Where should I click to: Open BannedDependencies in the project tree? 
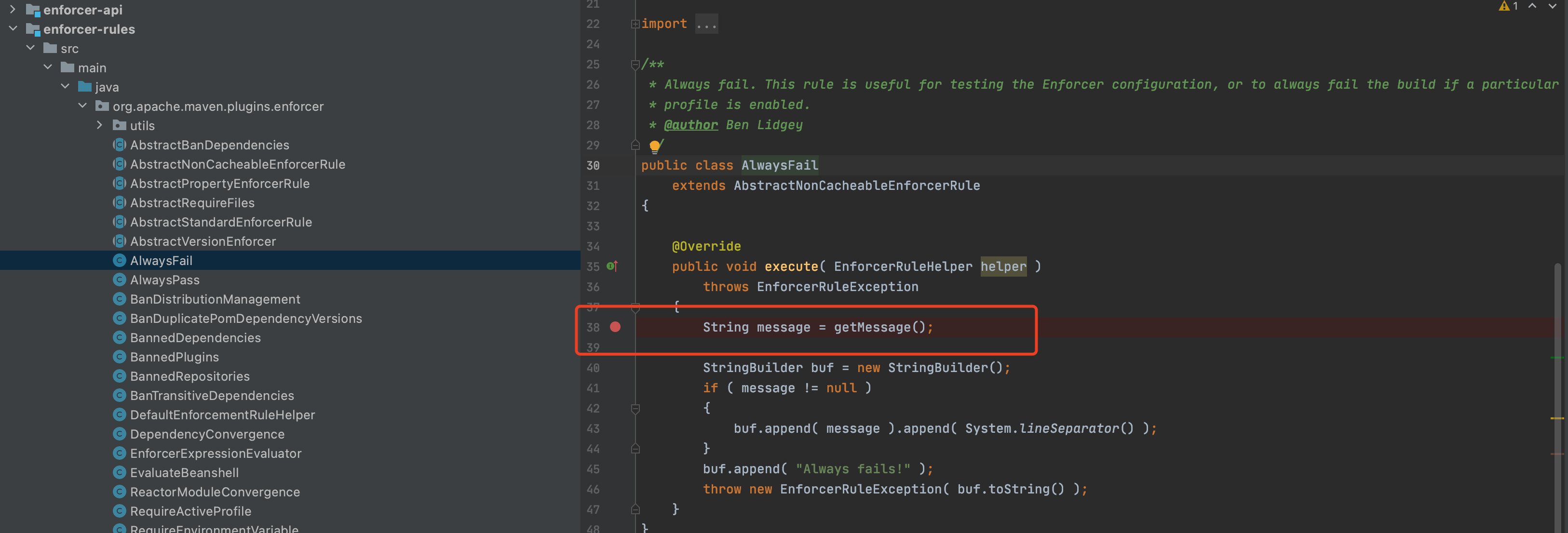(x=195, y=338)
